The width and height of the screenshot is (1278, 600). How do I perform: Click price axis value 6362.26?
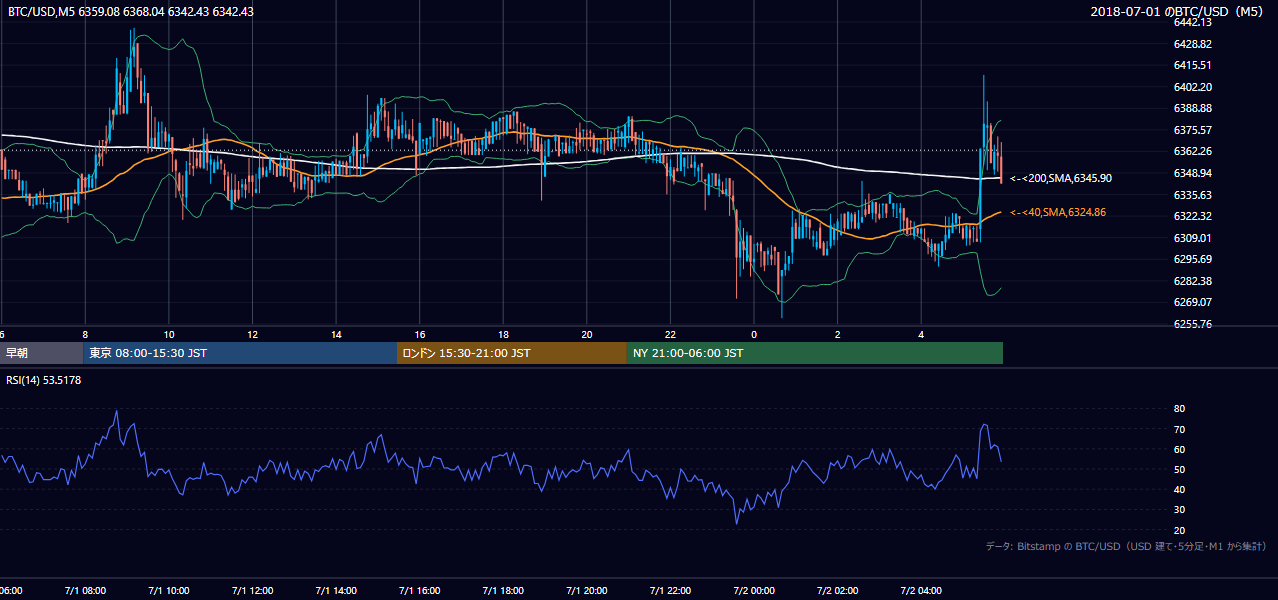pyautogui.click(x=1192, y=151)
